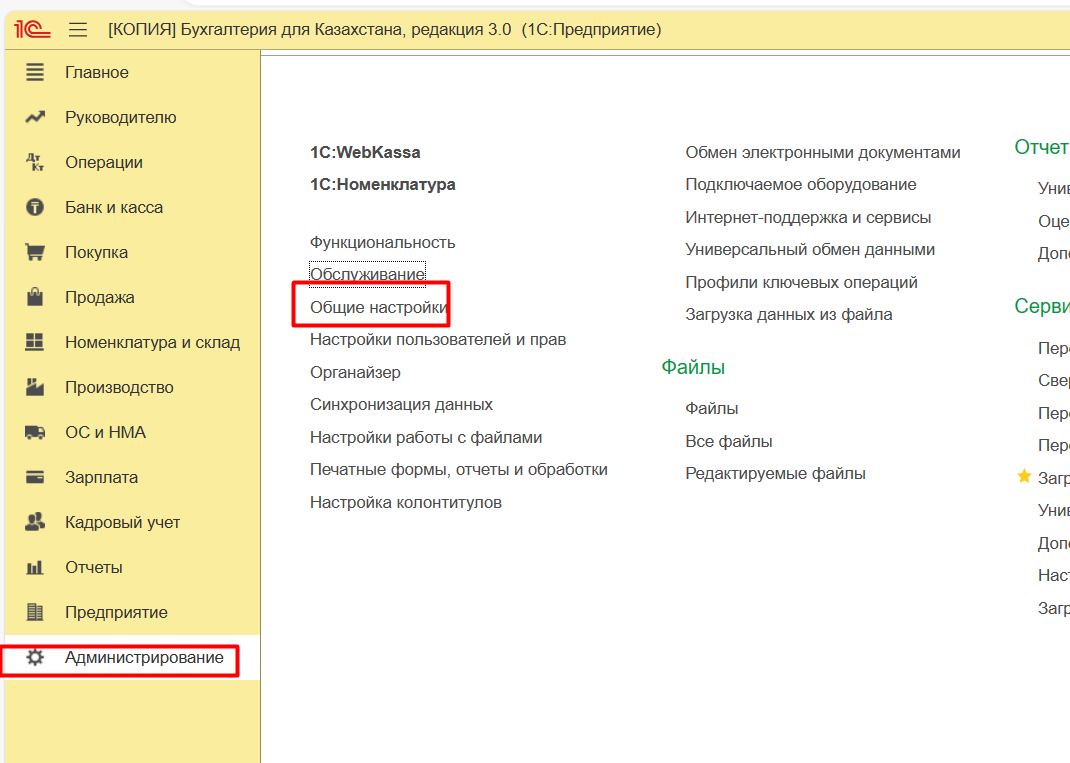Click the ОС и НМА truck icon
This screenshot has width=1070, height=763.
[35, 432]
